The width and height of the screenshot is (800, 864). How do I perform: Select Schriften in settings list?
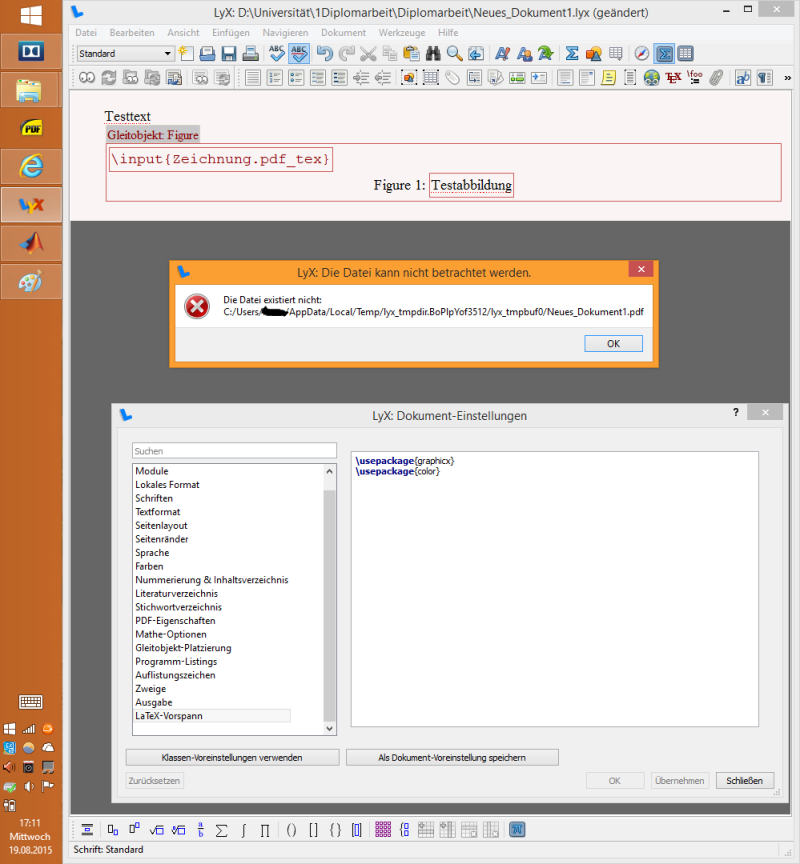tap(154, 498)
